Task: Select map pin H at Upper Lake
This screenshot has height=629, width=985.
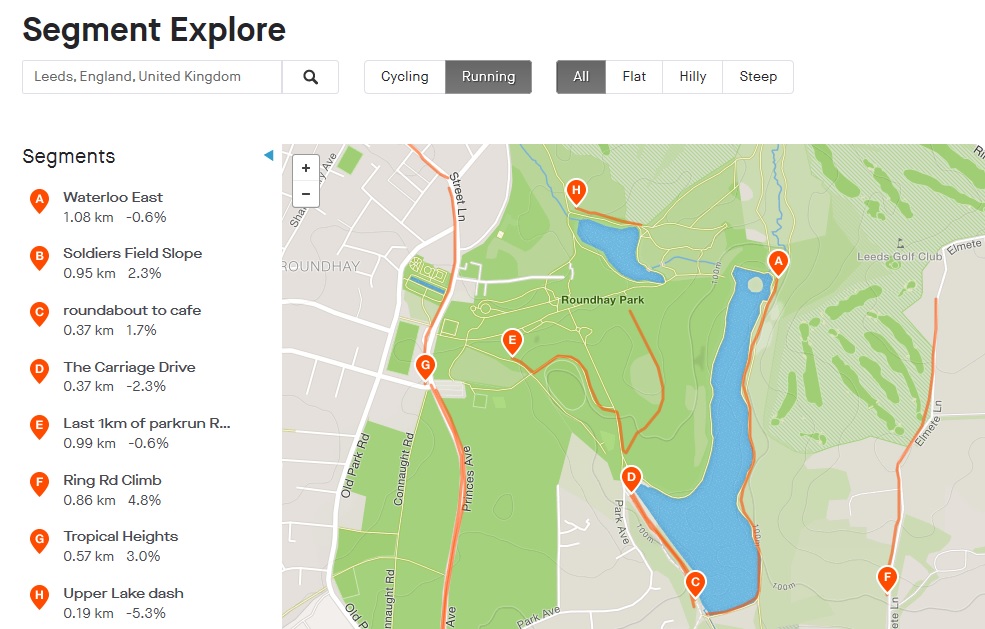Action: (x=575, y=190)
